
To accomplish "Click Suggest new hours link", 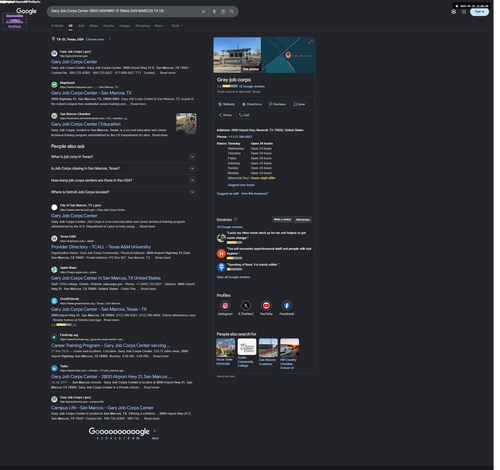I will click(x=241, y=185).
